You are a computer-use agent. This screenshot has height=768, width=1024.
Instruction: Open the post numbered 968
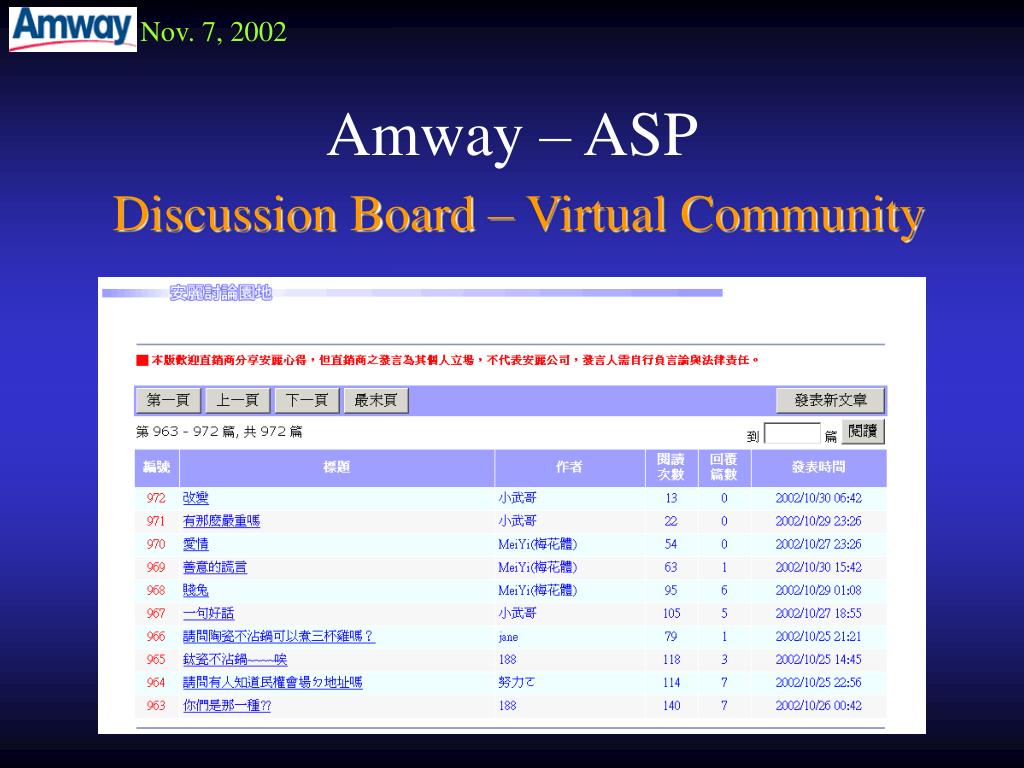[x=195, y=590]
